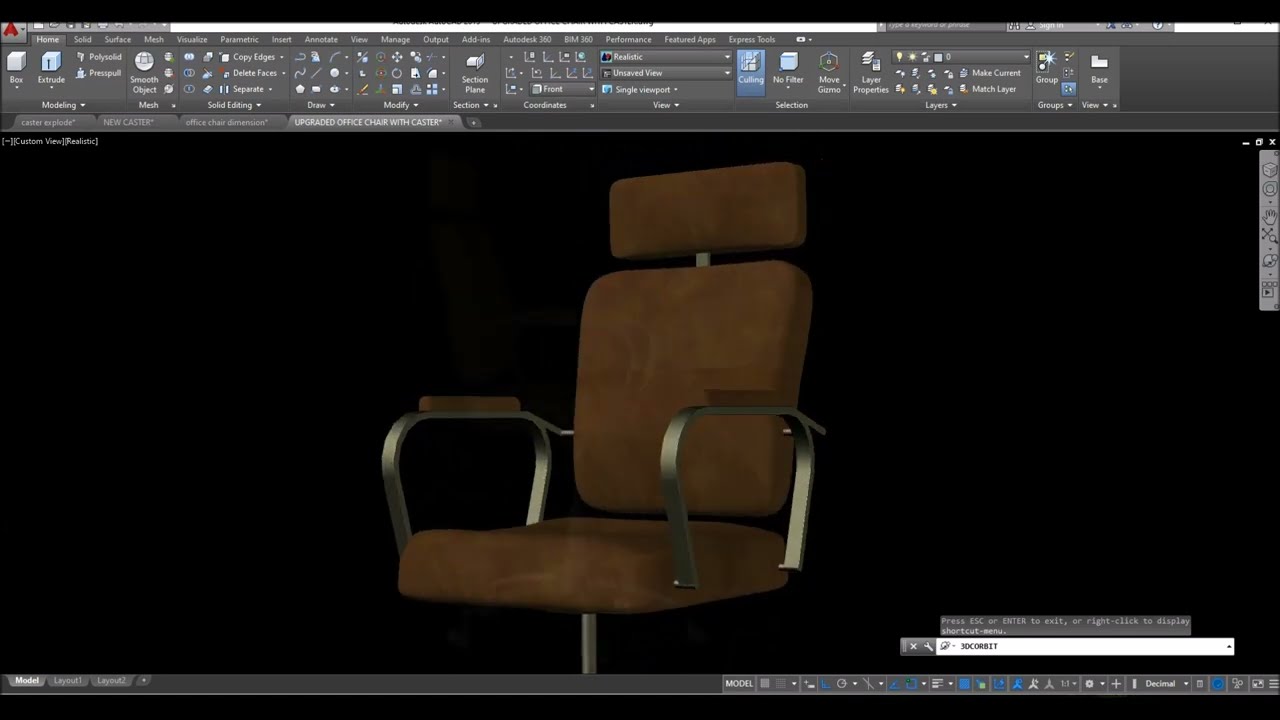Close the 'UPGRADED OFFICE CHAIR WITH CASTER' tab

point(451,122)
